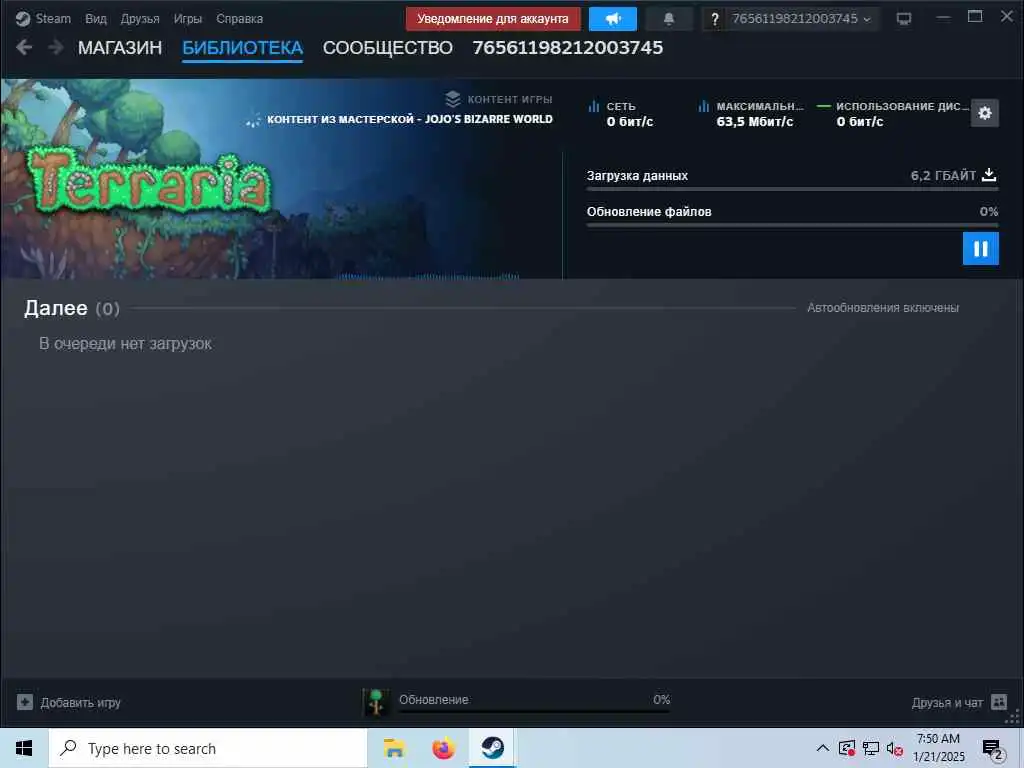
Task: Click the Максимальн. peak speed indicator
Action: 751,114
